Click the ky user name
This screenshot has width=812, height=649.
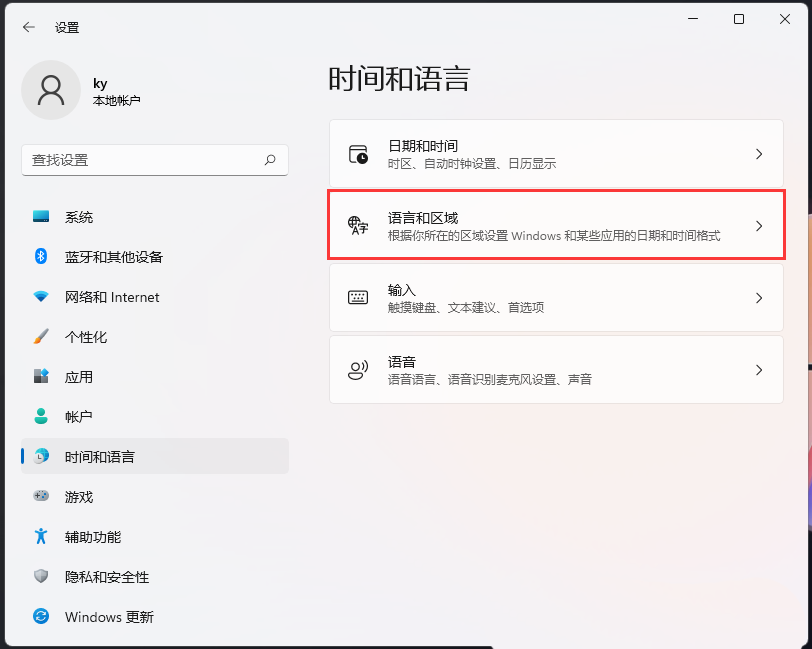pos(100,83)
